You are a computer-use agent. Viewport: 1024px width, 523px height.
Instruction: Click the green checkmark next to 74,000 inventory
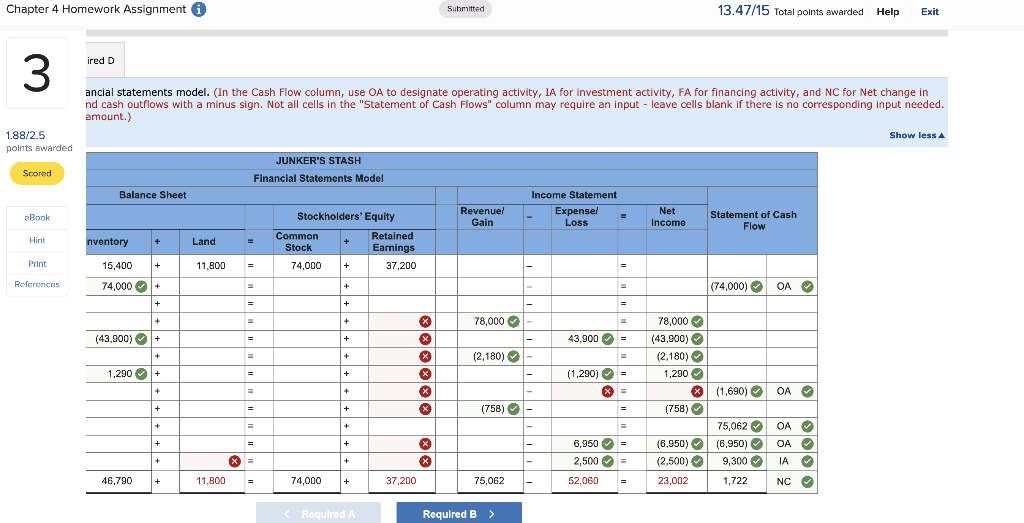pyautogui.click(x=141, y=286)
